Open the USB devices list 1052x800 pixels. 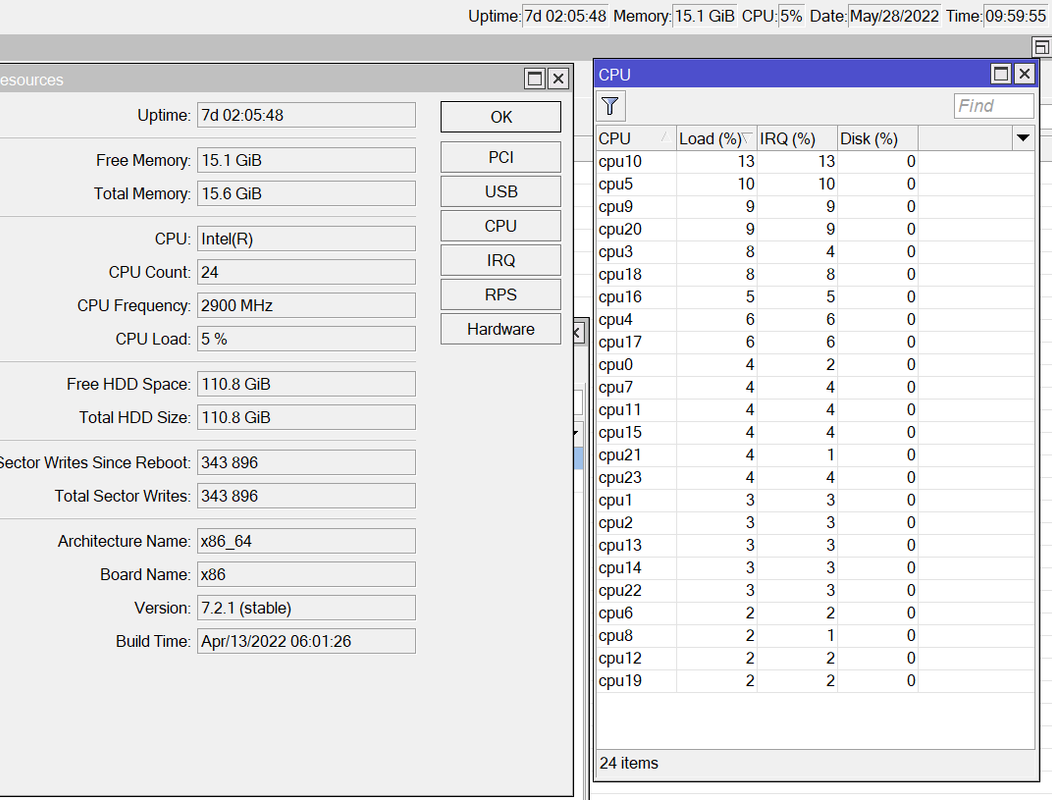tap(501, 191)
